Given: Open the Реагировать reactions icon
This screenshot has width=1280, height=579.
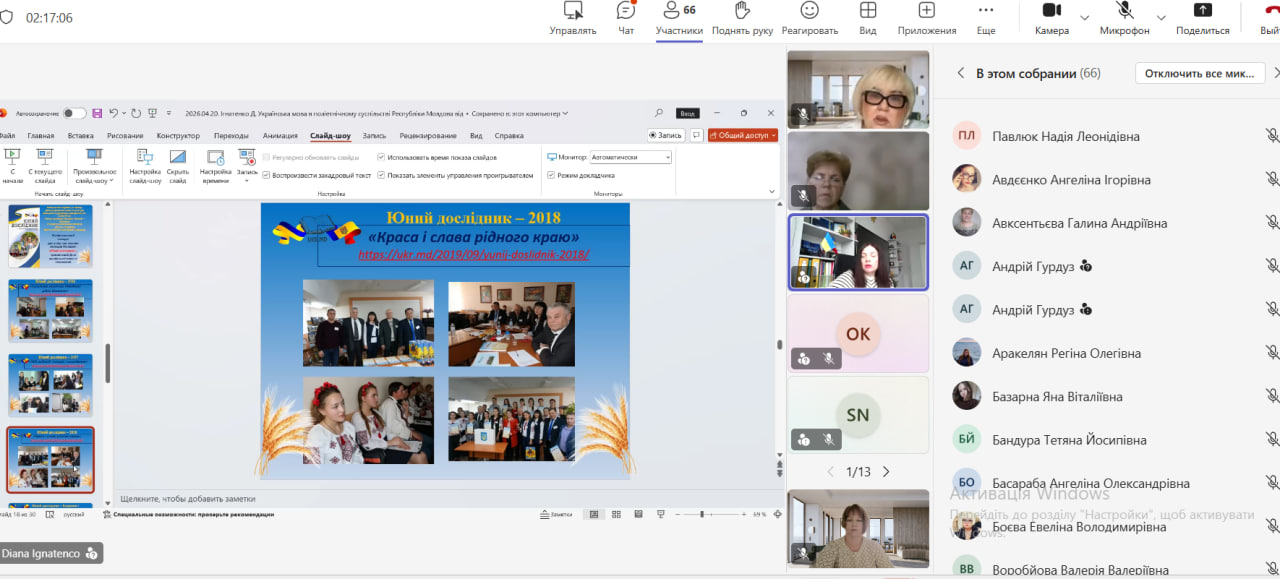Looking at the screenshot, I should click(x=809, y=11).
